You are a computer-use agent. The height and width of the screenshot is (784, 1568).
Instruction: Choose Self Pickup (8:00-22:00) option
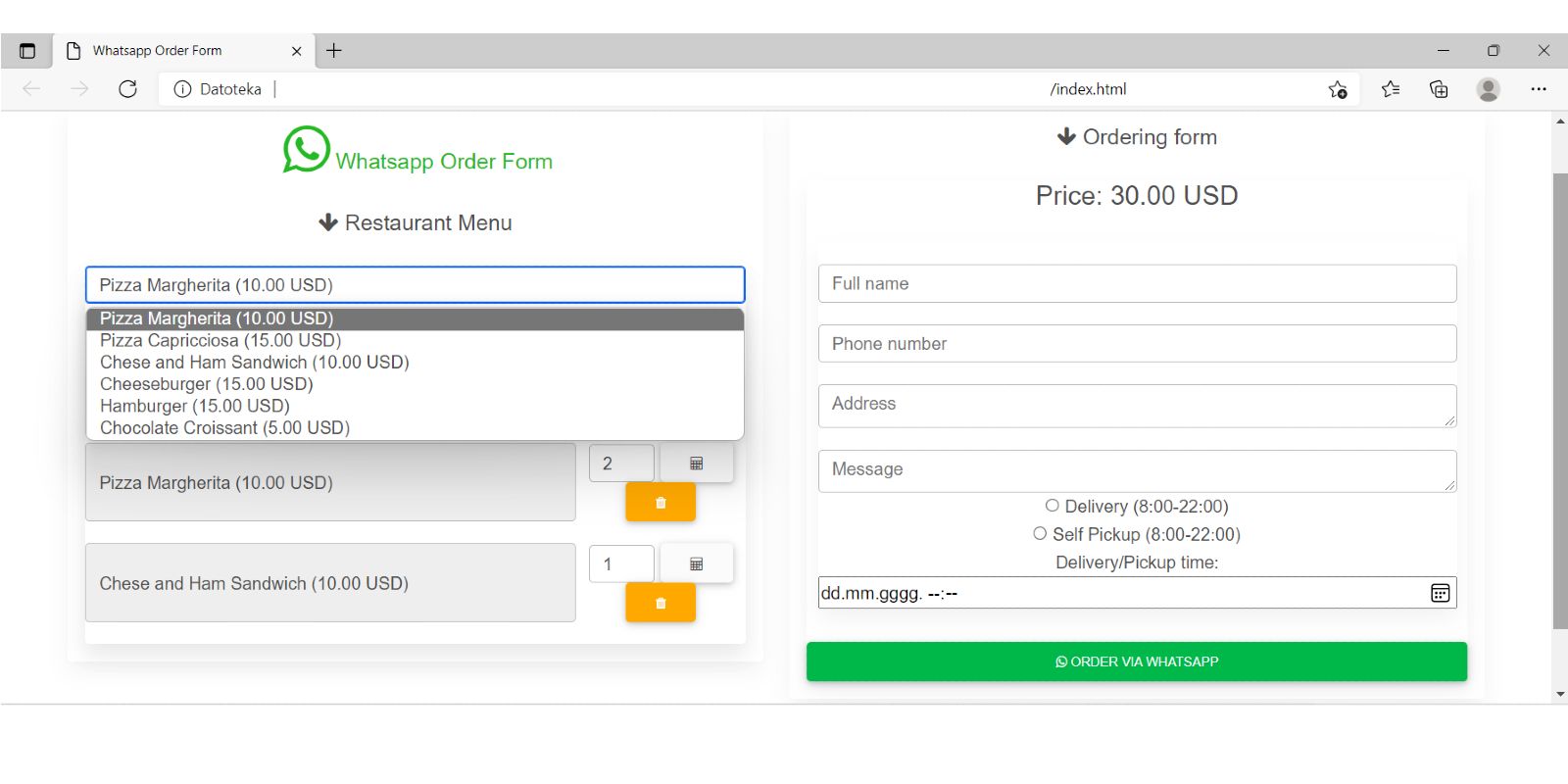point(1040,534)
